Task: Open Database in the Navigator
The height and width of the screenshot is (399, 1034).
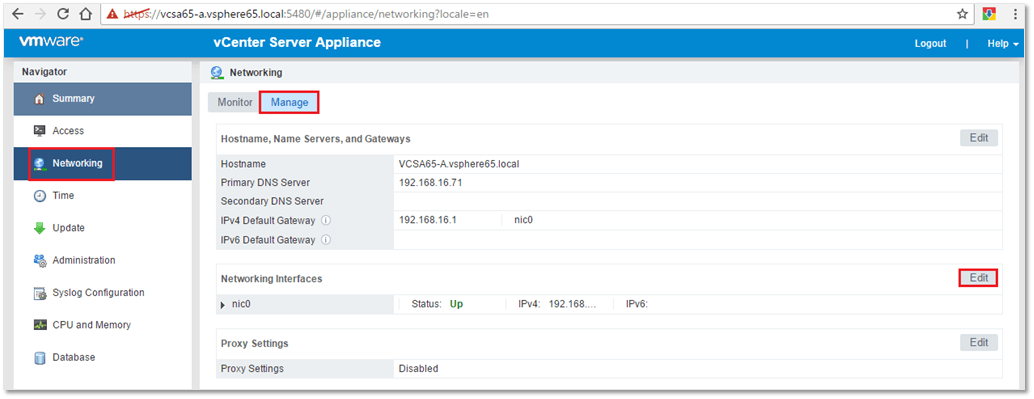Action: pyautogui.click(x=102, y=357)
